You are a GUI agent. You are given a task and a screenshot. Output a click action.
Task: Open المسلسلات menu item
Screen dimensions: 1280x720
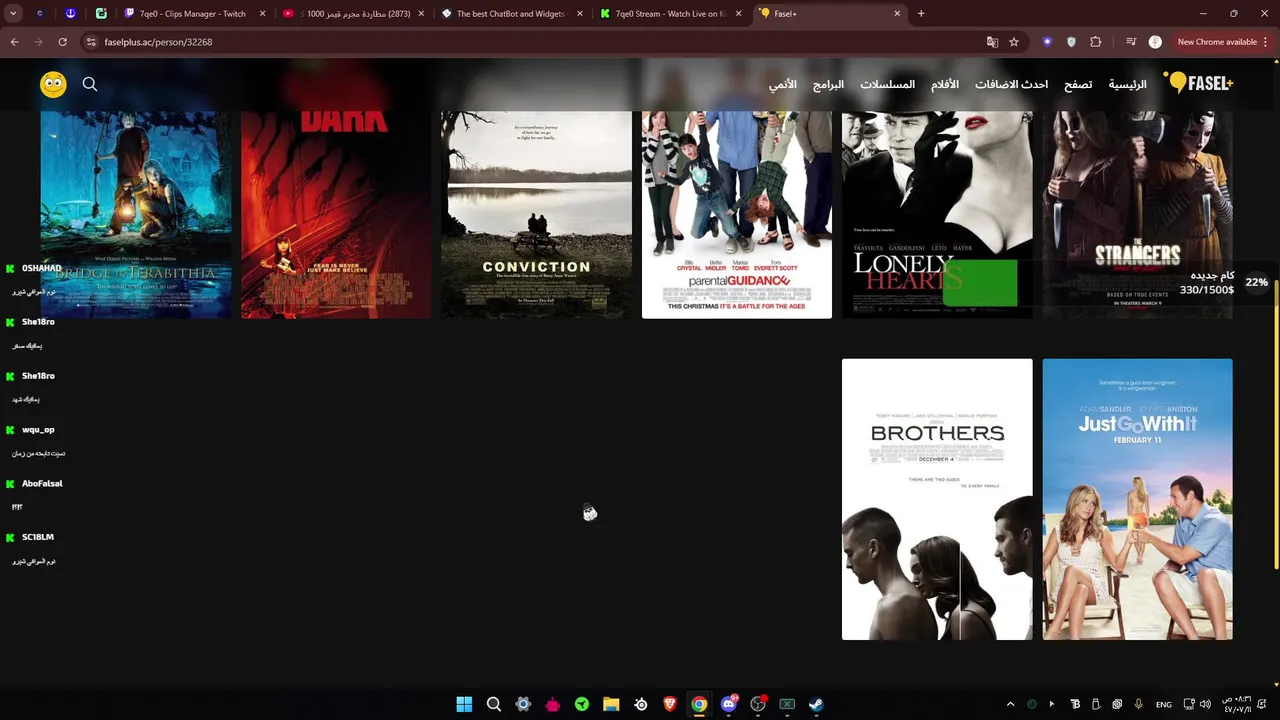tap(887, 84)
